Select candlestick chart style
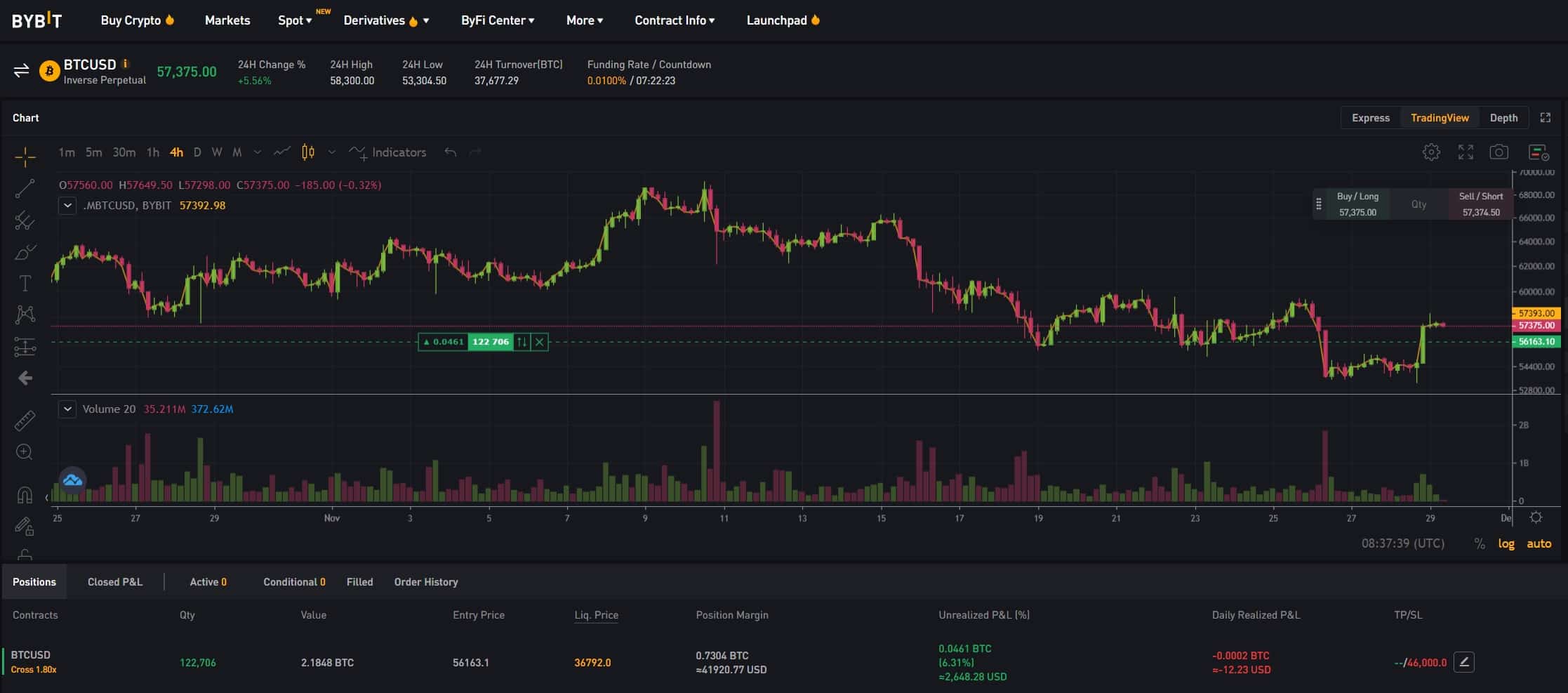 pyautogui.click(x=308, y=152)
